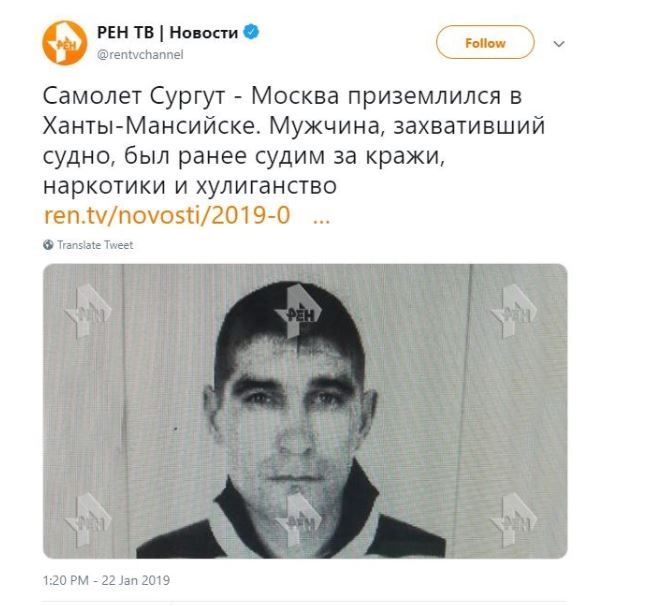Open the @rentvchannel handle link

click(140, 55)
